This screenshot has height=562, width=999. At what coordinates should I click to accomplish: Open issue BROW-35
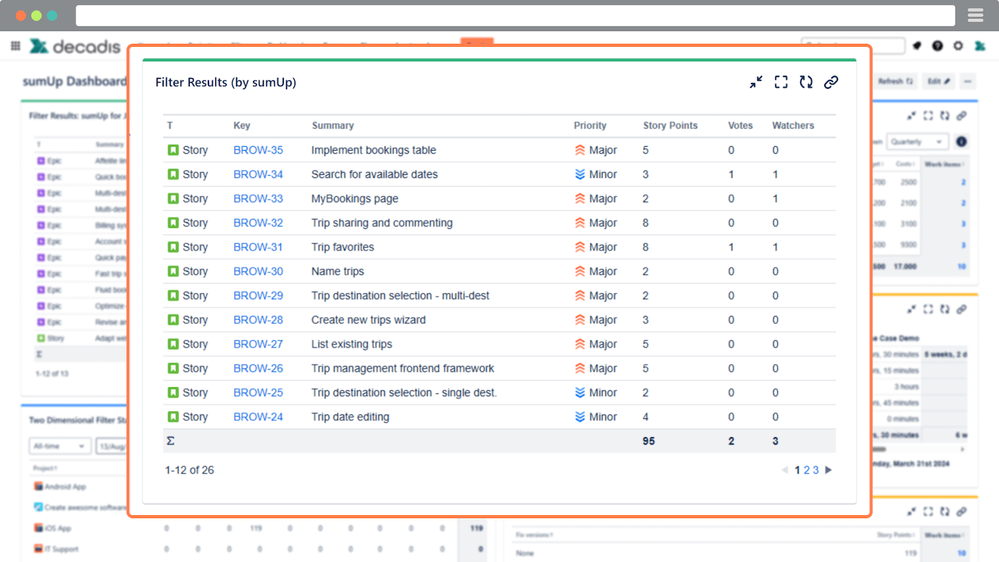258,150
